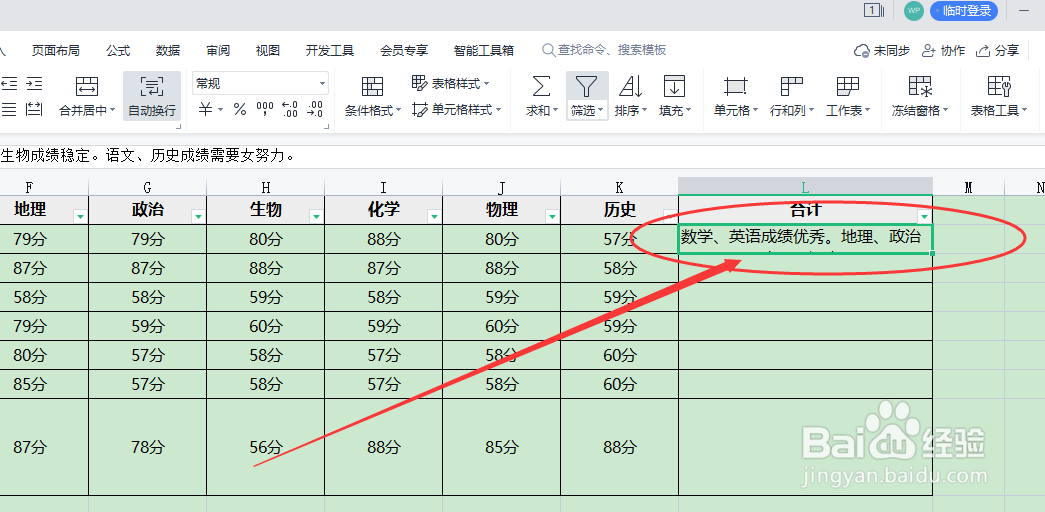The width and height of the screenshot is (1045, 512).
Task: Open the 智能工具箱 tab
Action: (x=484, y=50)
